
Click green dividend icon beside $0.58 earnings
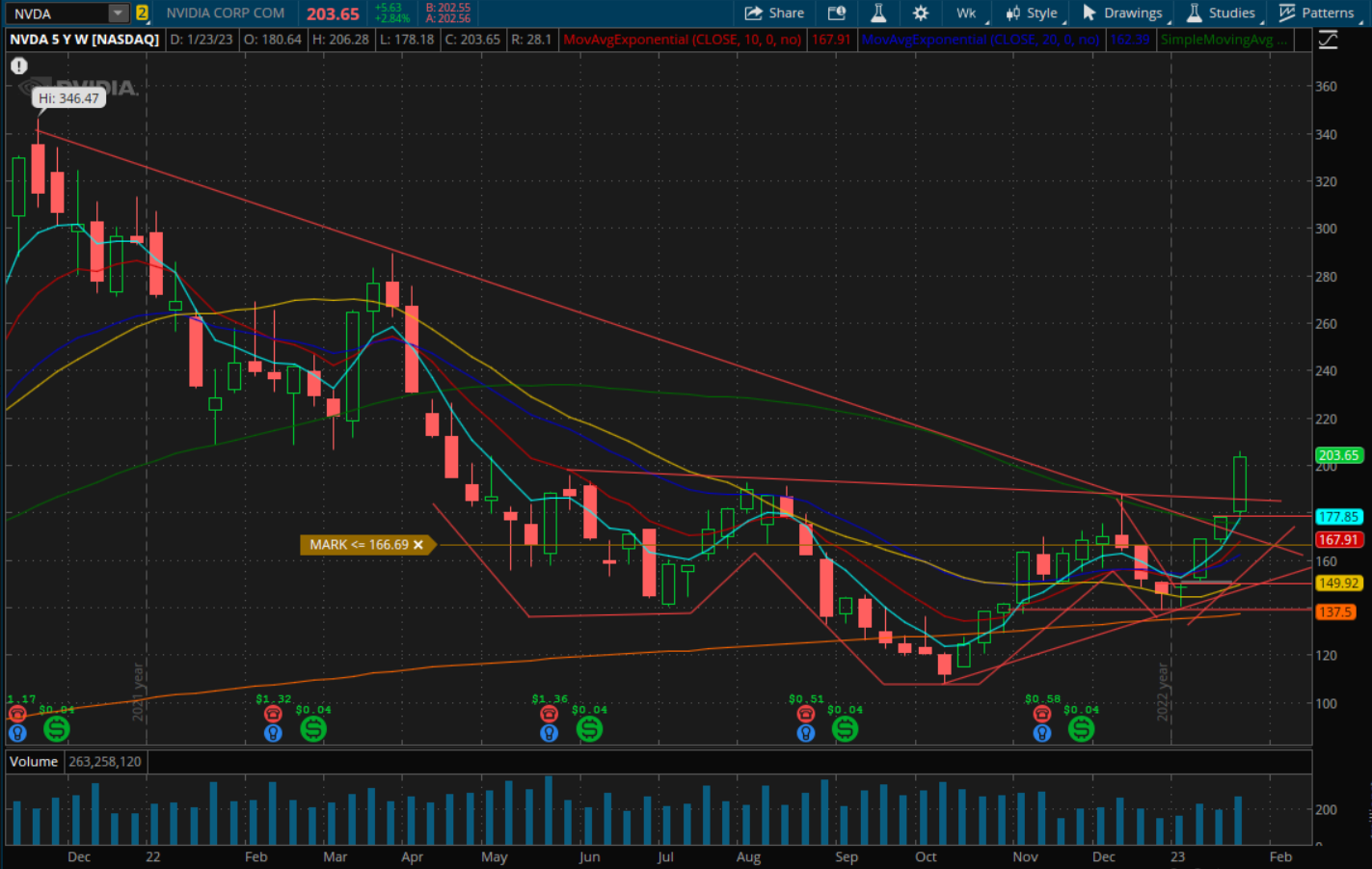1081,729
